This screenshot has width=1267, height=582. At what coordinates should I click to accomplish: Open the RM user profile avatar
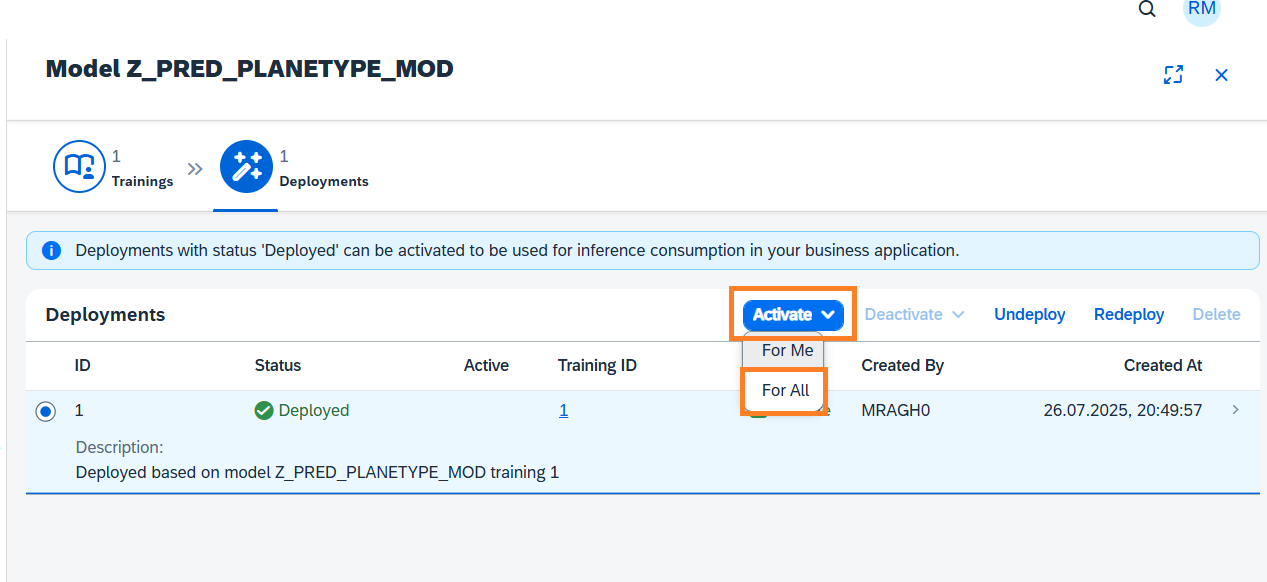1201,9
